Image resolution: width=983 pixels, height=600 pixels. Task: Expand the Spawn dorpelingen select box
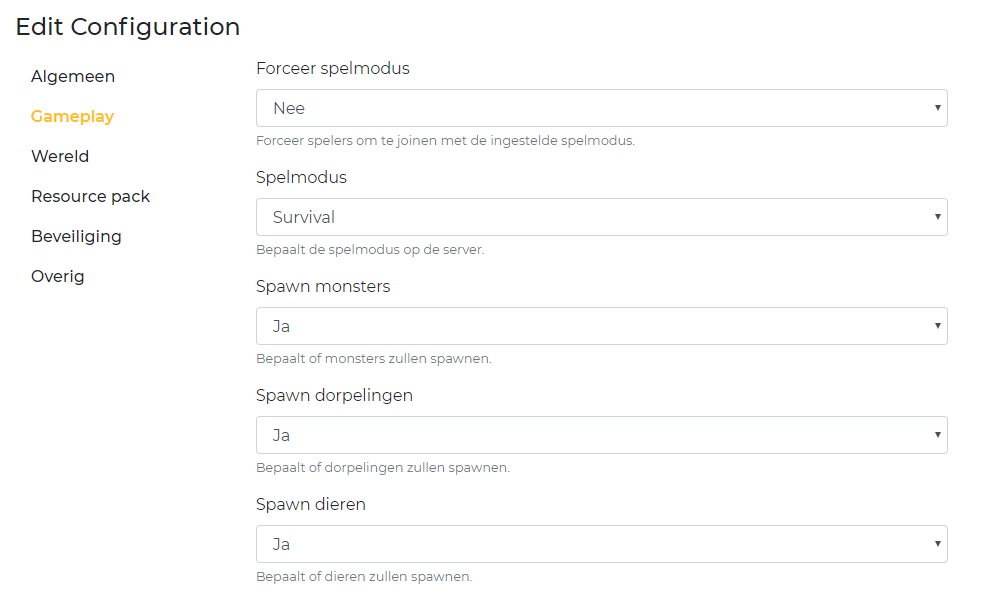(x=601, y=435)
